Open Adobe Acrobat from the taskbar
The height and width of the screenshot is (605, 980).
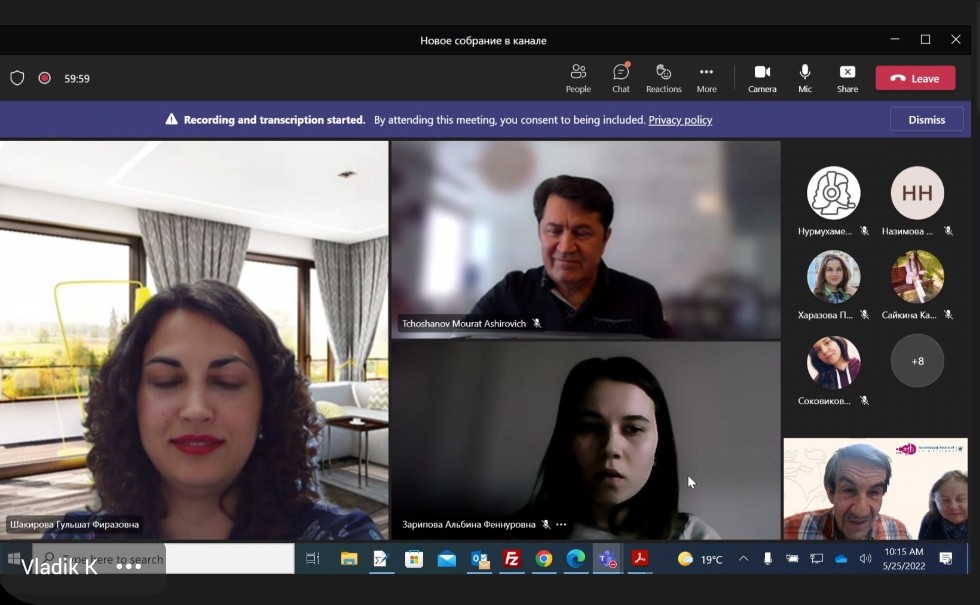(639, 559)
